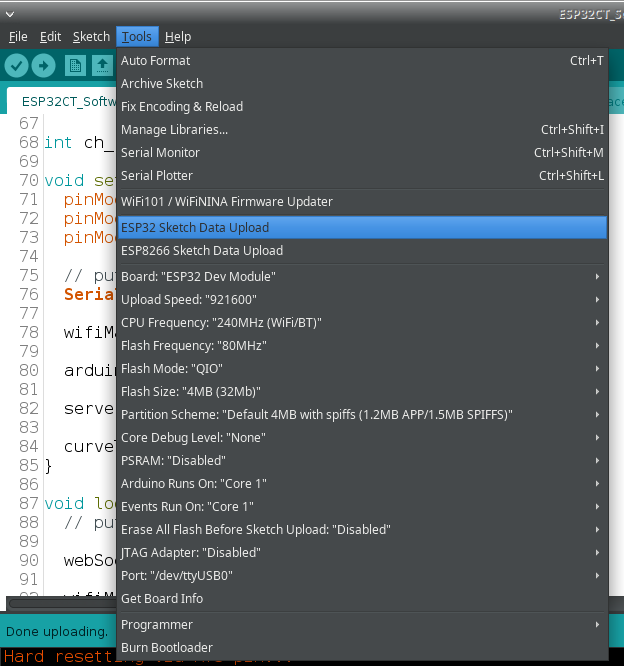The height and width of the screenshot is (666, 624).
Task: Click the Open sketch up-arrow icon
Action: click(102, 66)
